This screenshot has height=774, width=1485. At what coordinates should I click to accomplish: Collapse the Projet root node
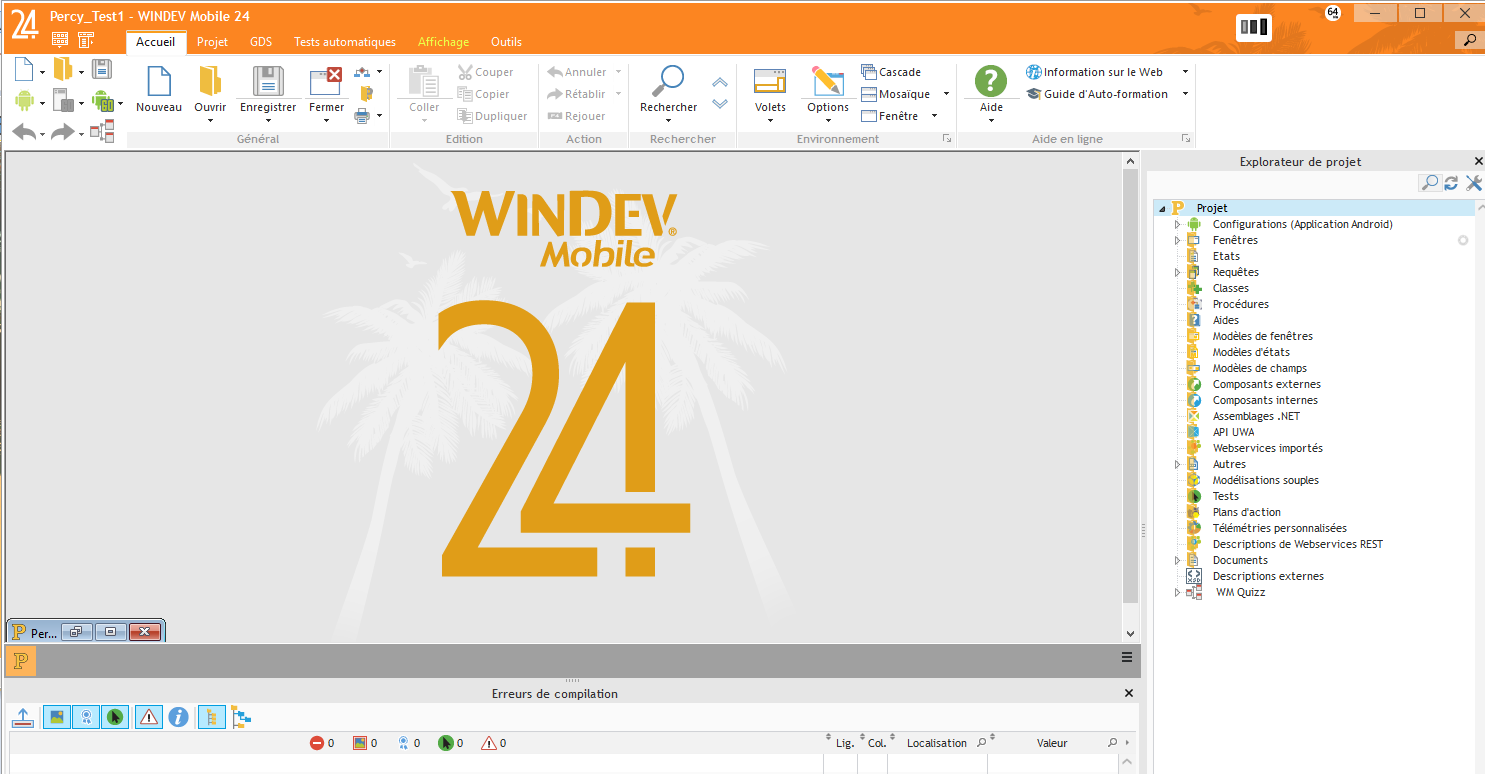pos(1162,208)
